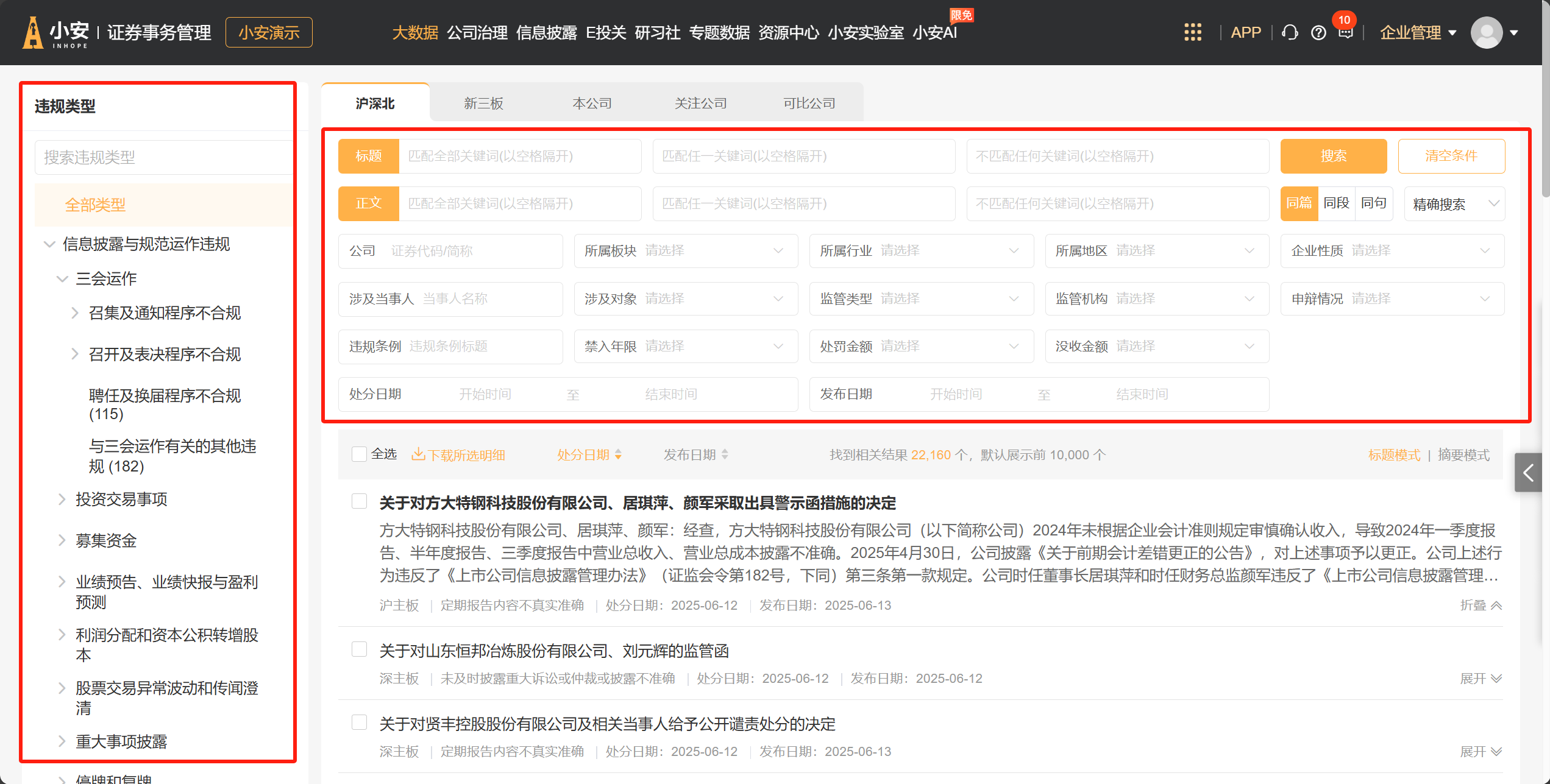Viewport: 1550px width, 784px height.
Task: Switch to 标题模式 view
Action: (x=1394, y=455)
